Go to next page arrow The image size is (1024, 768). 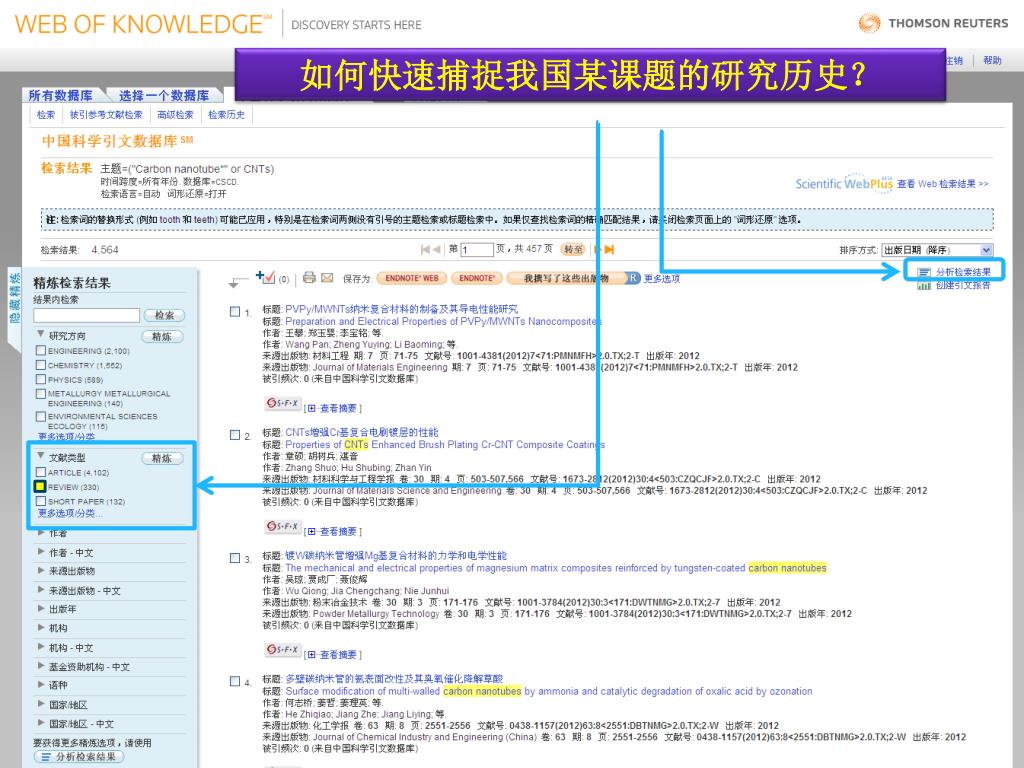click(597, 249)
